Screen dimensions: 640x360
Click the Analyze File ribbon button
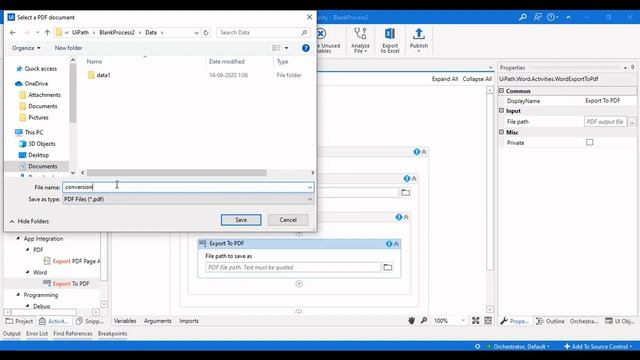360,40
